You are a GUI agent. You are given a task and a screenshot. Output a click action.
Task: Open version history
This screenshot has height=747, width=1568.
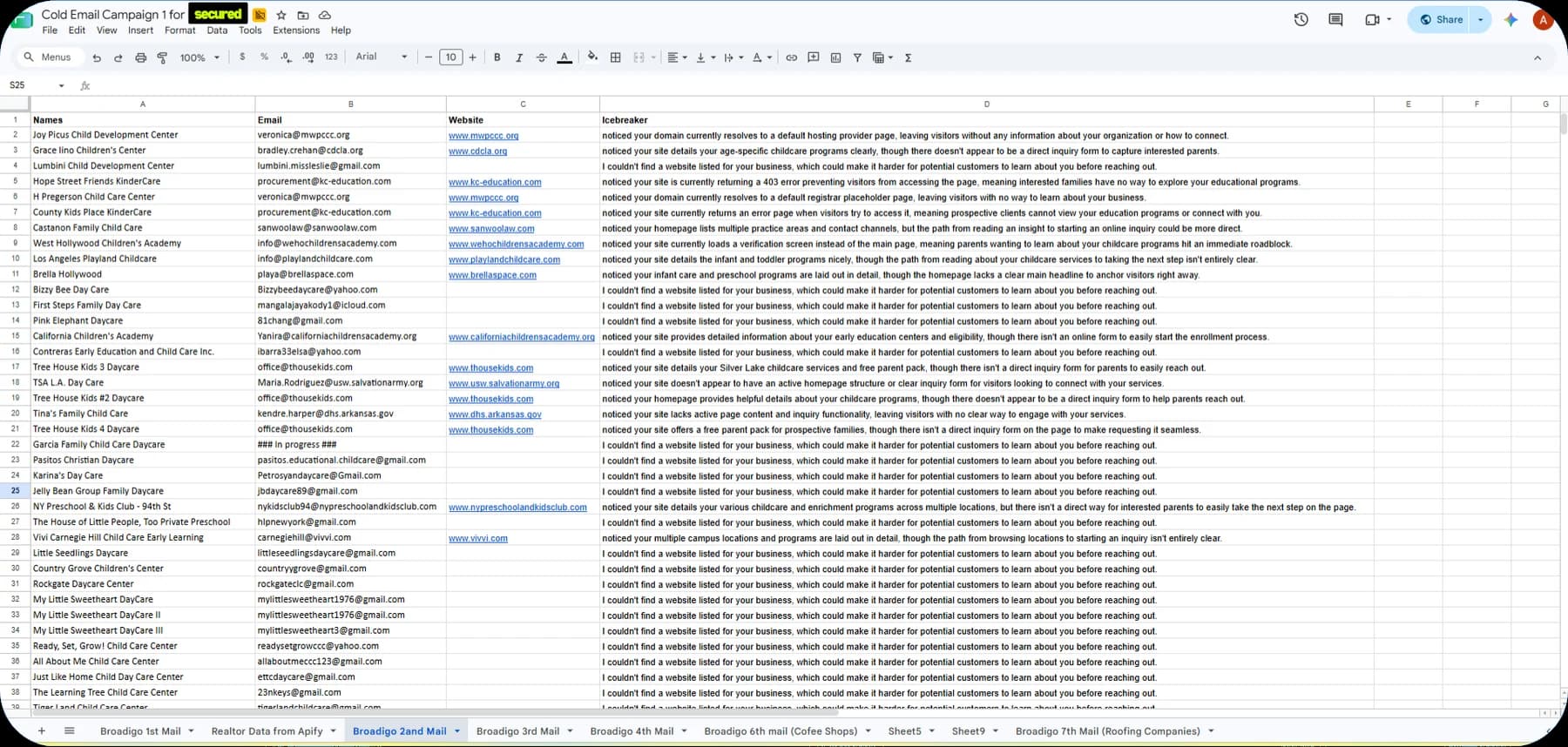point(1301,19)
